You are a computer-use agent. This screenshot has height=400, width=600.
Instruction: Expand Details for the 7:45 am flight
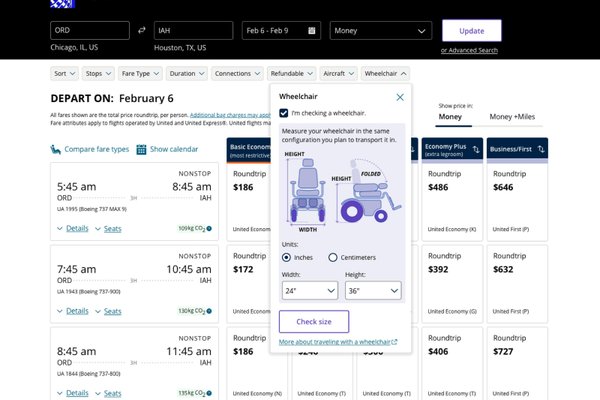pyautogui.click(x=77, y=311)
